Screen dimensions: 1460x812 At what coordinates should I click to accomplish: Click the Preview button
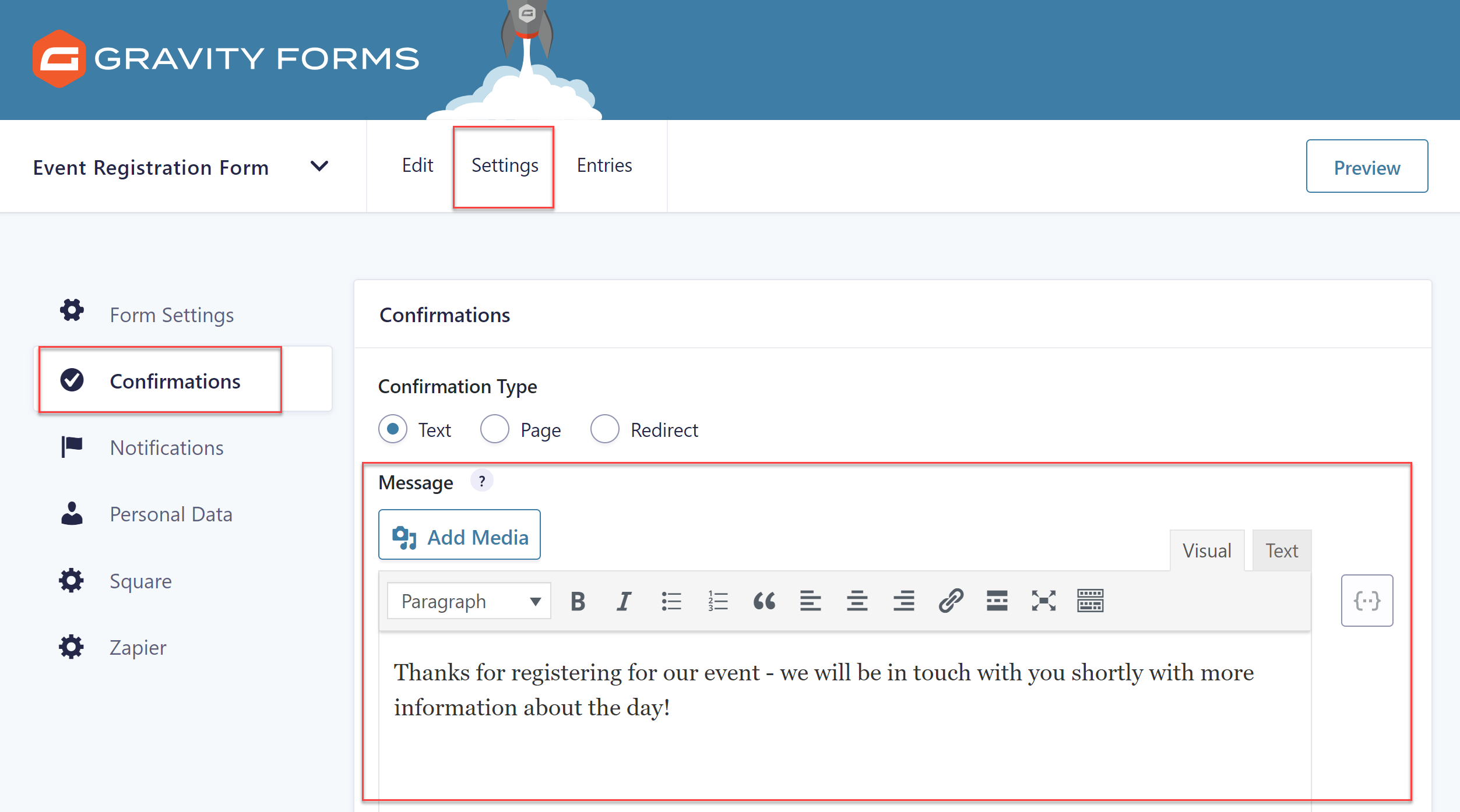(1367, 167)
